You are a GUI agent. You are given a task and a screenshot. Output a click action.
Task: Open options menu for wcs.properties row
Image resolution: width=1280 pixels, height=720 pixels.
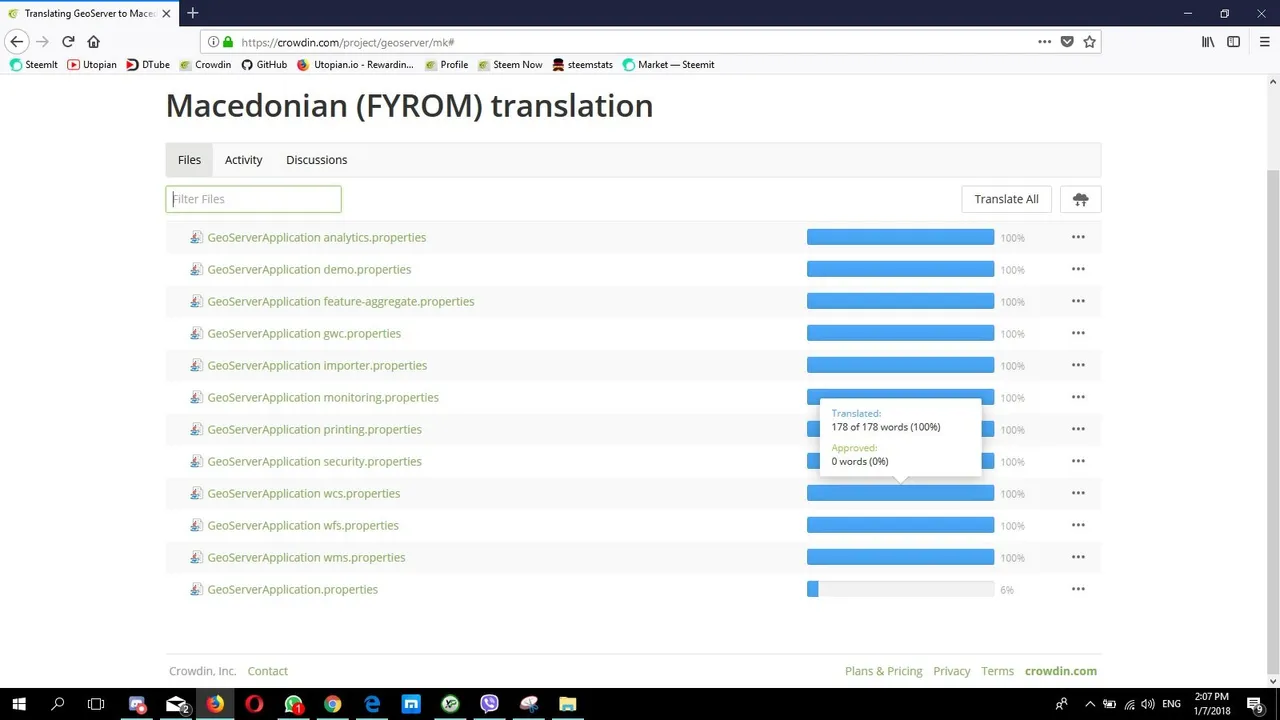click(1078, 493)
